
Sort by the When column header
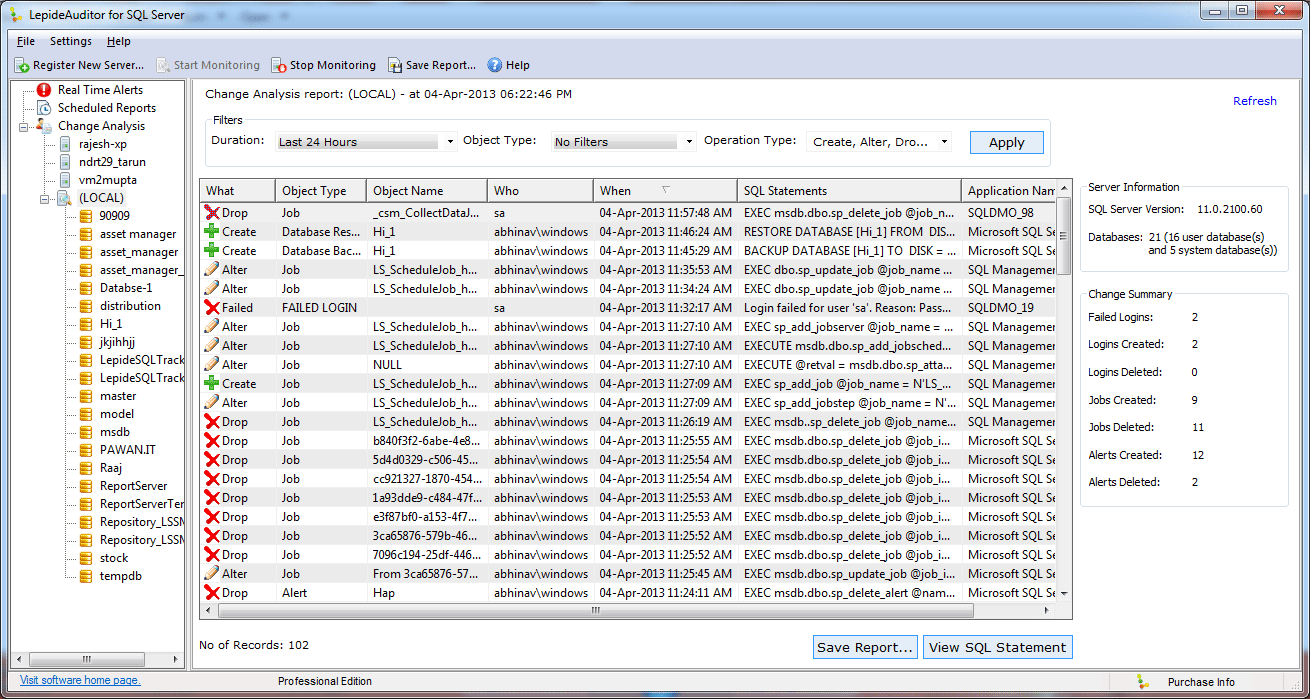click(x=664, y=190)
